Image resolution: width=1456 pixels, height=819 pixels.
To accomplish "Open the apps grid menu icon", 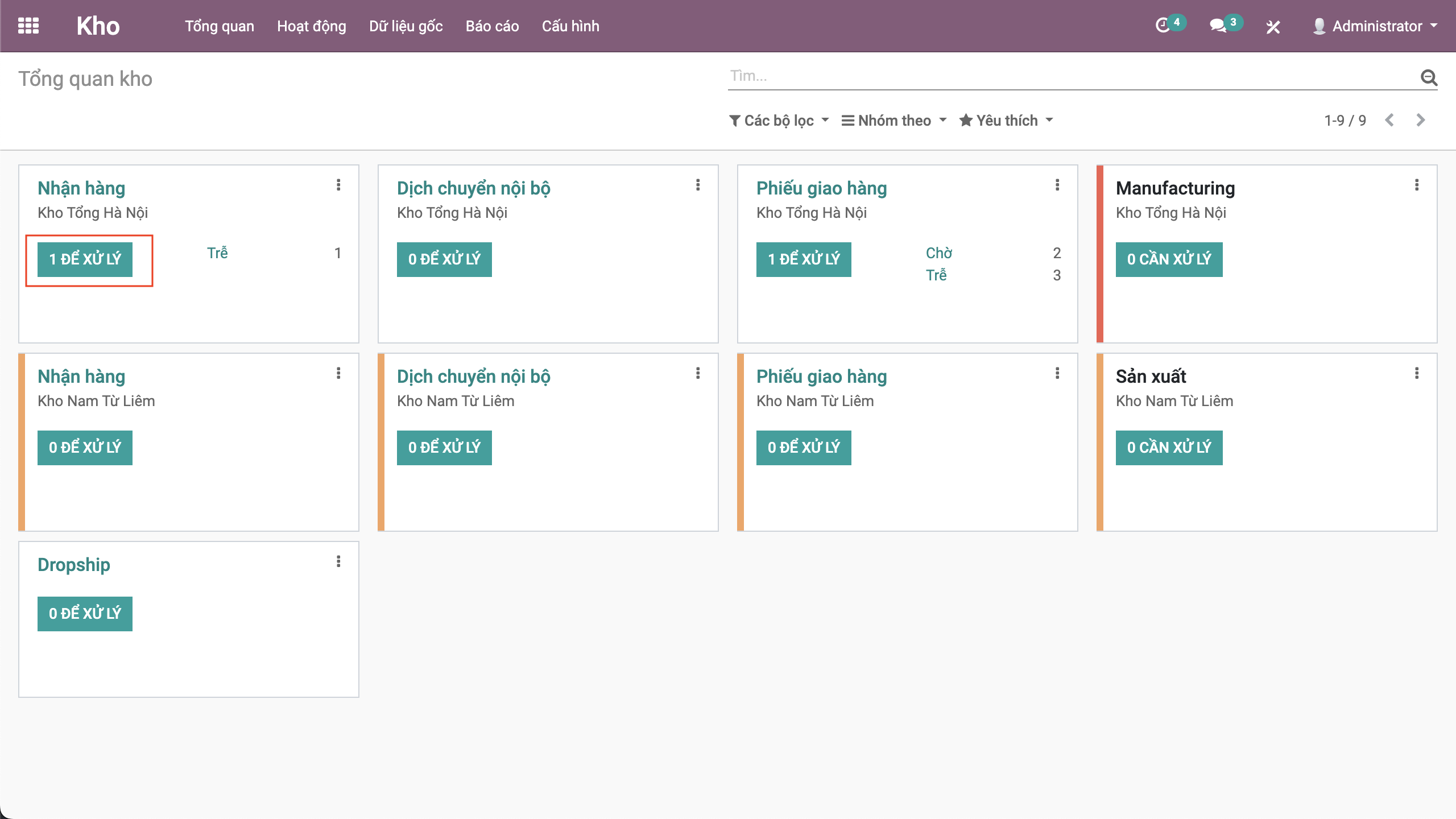I will [28, 26].
